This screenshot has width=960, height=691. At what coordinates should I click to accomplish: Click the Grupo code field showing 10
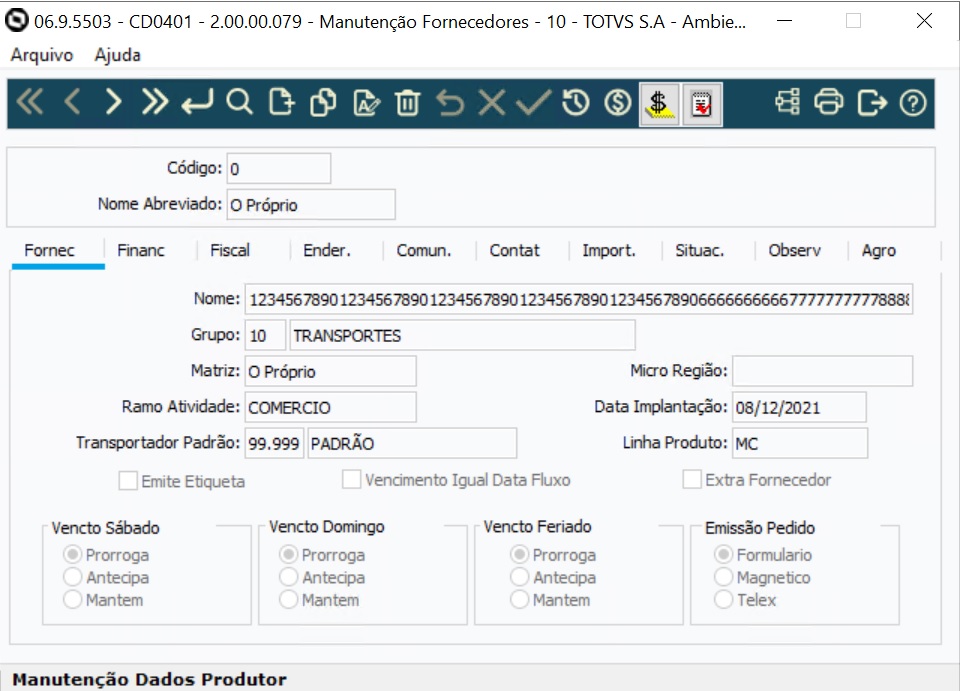(265, 335)
